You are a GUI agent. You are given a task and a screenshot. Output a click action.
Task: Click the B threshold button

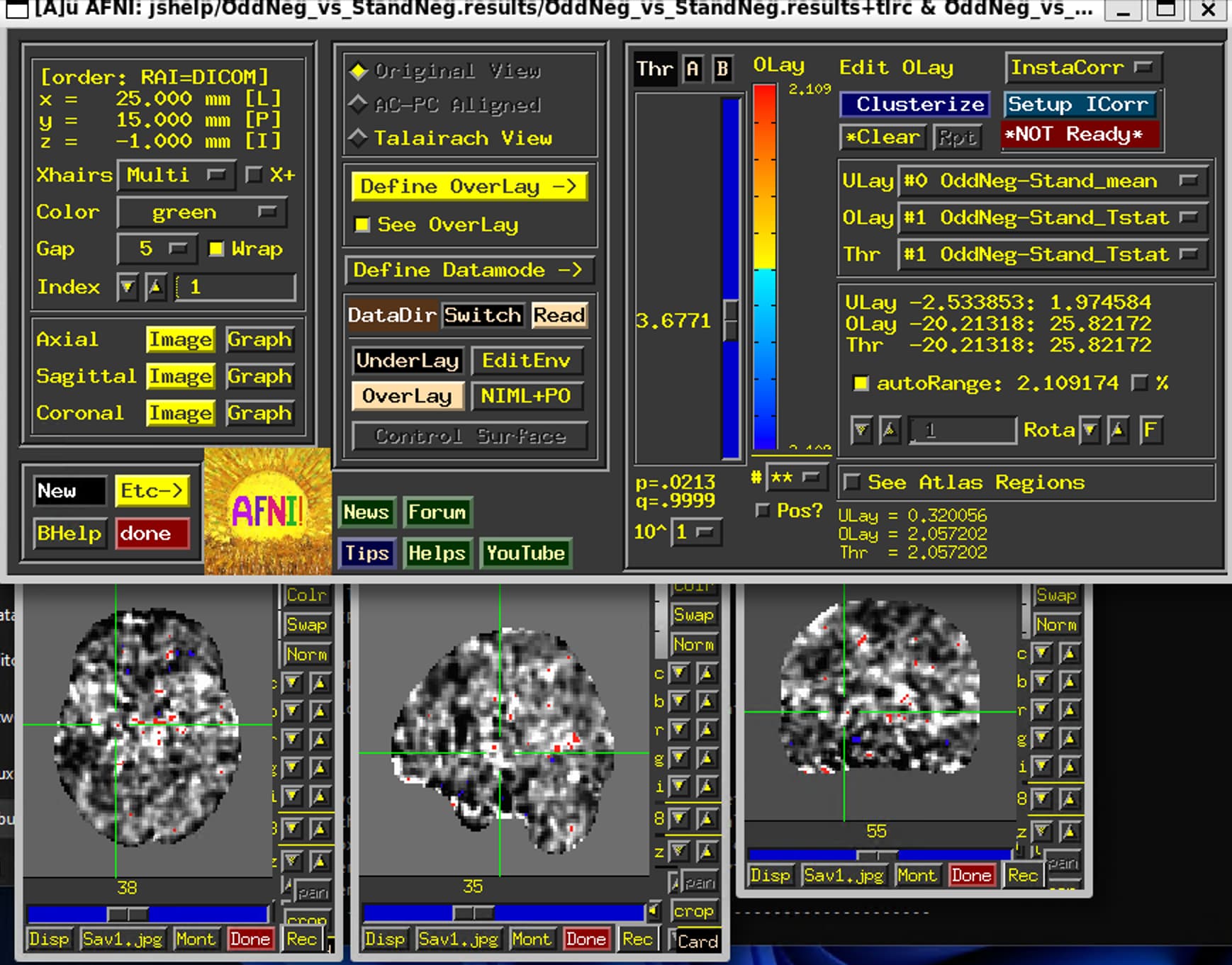point(722,69)
